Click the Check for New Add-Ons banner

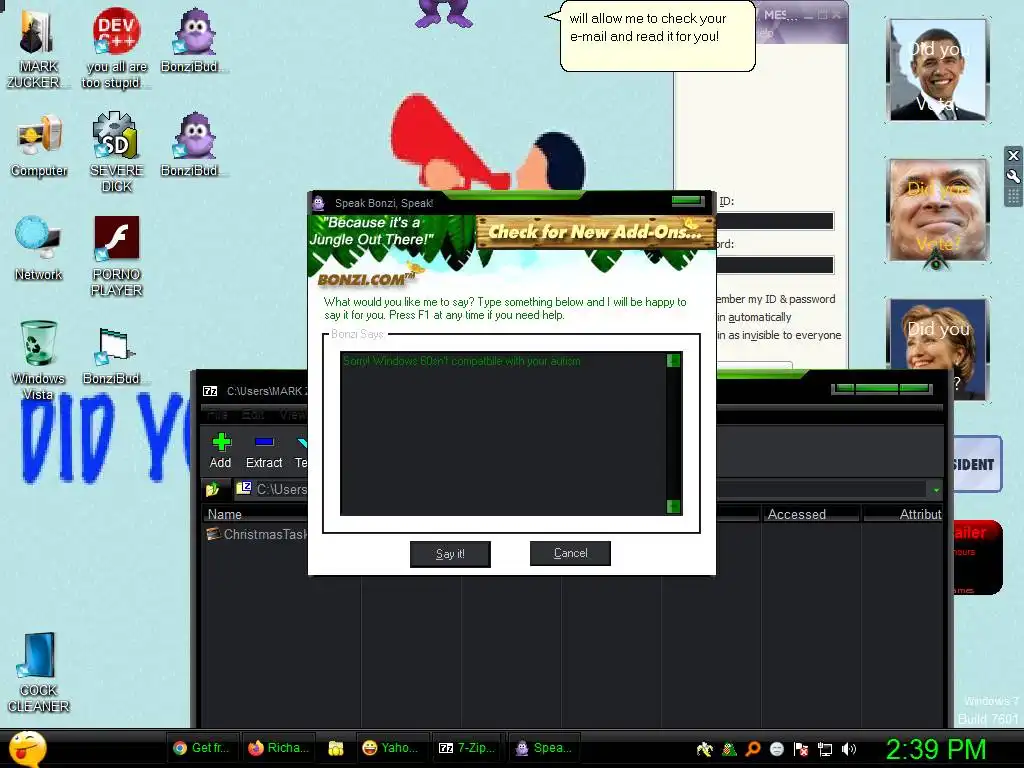coord(596,232)
